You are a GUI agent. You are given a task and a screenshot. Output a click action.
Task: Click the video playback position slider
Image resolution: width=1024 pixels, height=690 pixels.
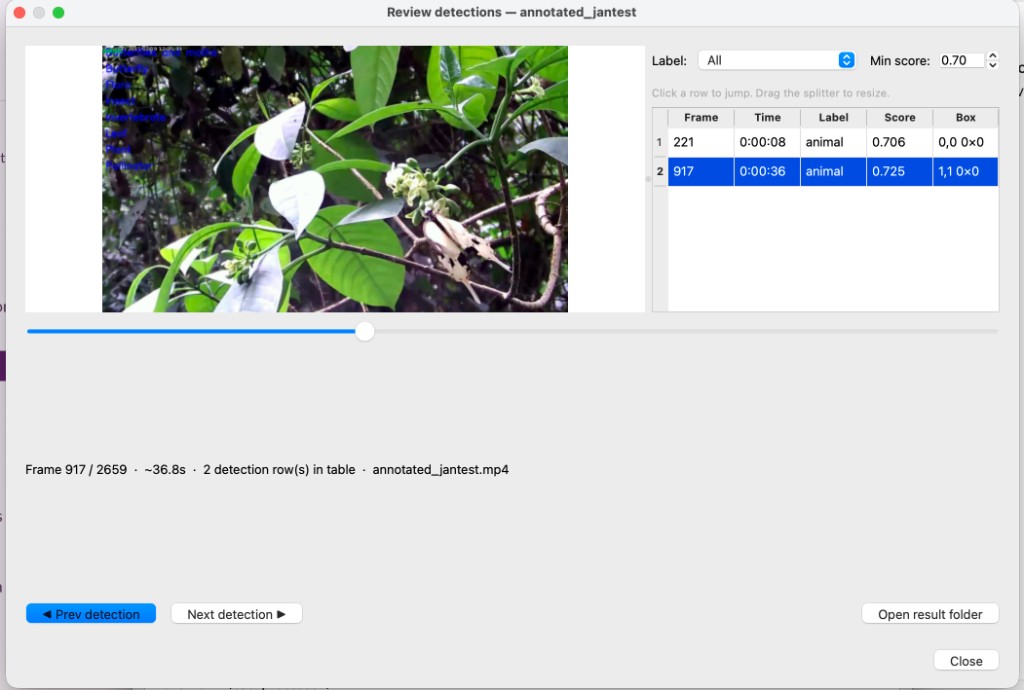(365, 331)
